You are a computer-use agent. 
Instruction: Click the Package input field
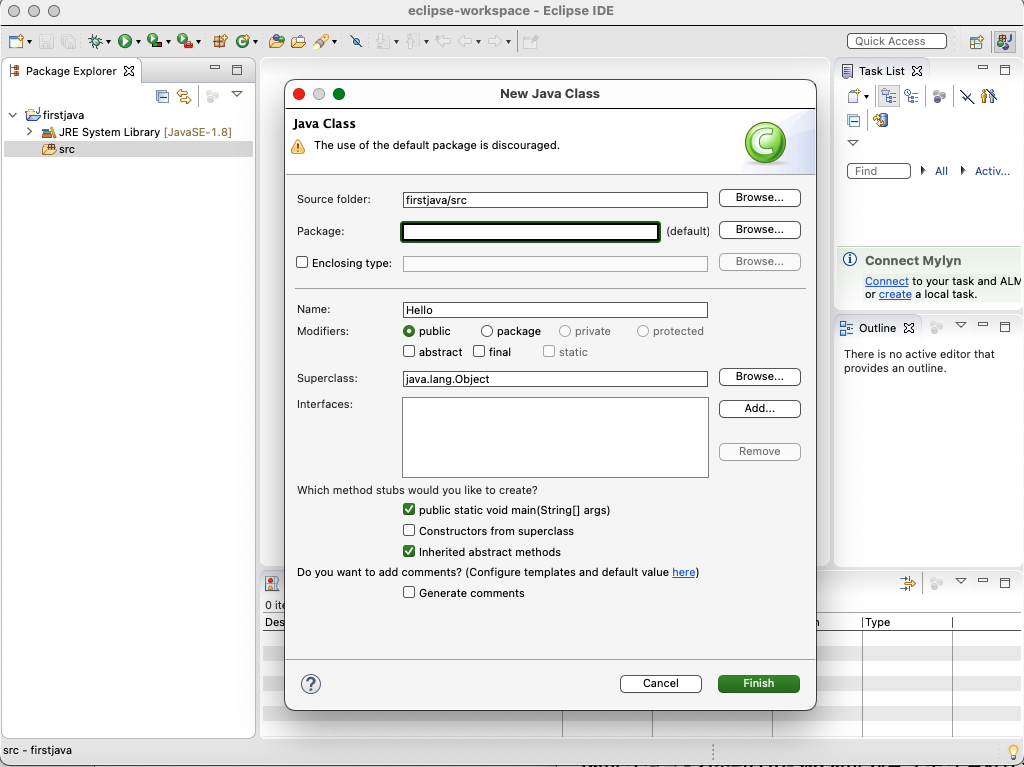pos(530,232)
